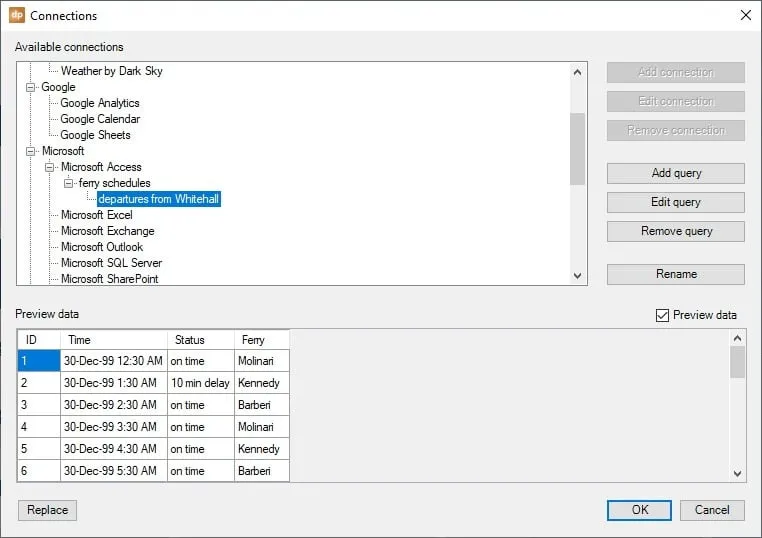Click the Remove query button

coord(675,231)
